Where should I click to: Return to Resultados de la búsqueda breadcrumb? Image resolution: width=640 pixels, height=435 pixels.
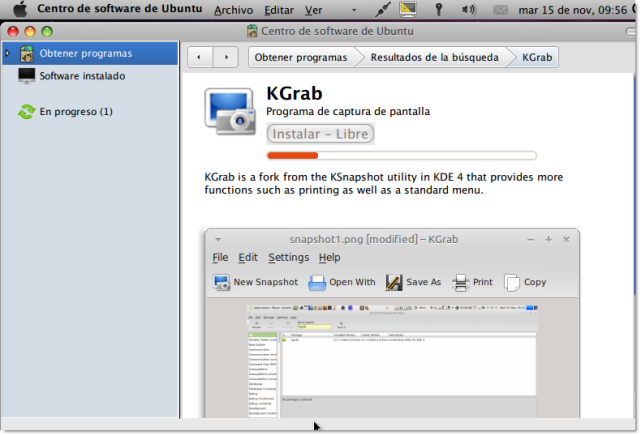pos(434,57)
